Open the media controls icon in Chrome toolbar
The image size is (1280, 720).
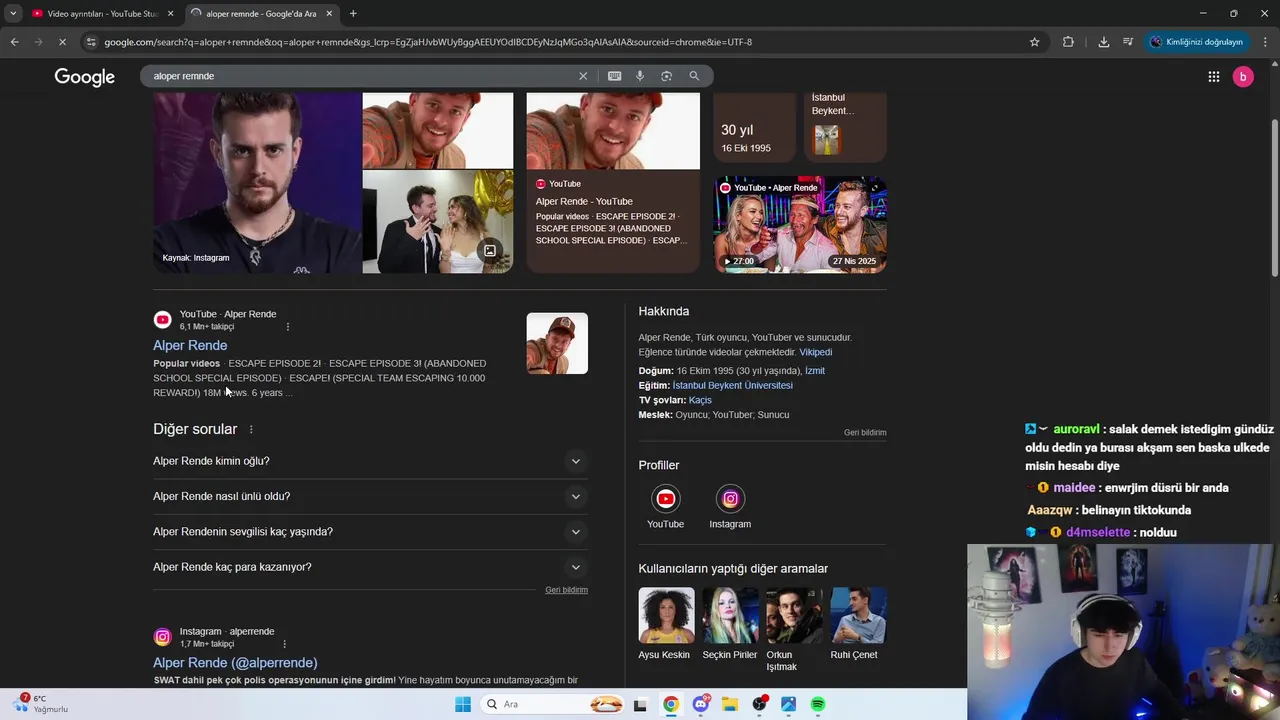(1128, 42)
